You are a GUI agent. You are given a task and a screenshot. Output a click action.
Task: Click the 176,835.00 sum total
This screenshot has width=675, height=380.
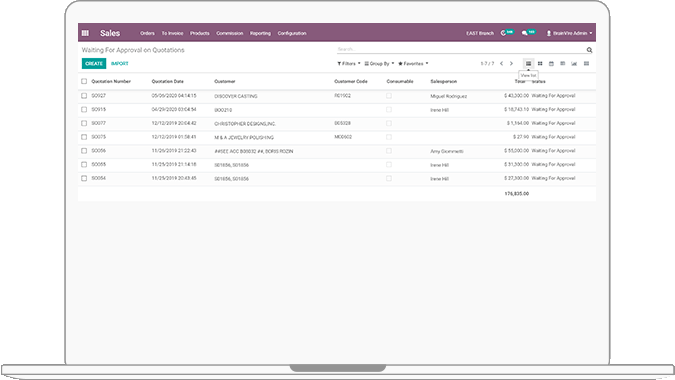pos(517,194)
